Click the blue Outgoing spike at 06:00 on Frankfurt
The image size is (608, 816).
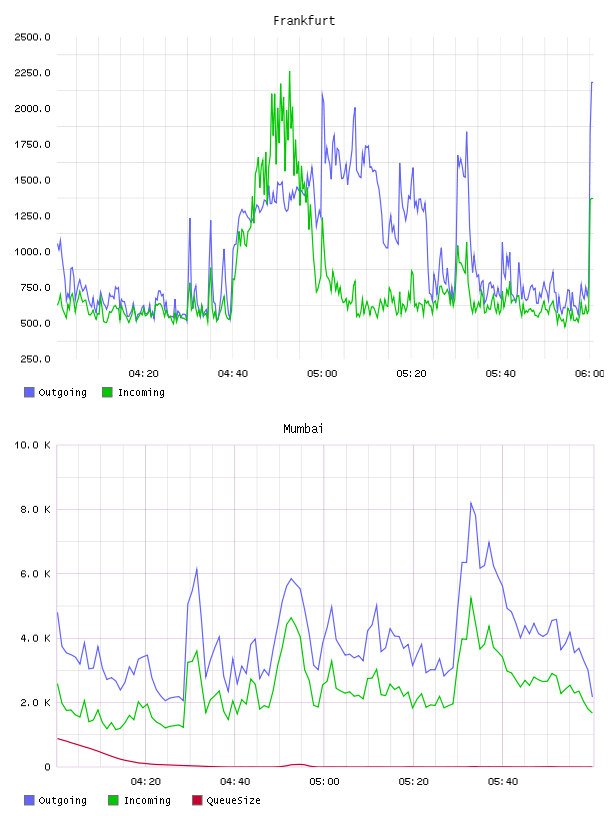click(x=592, y=83)
